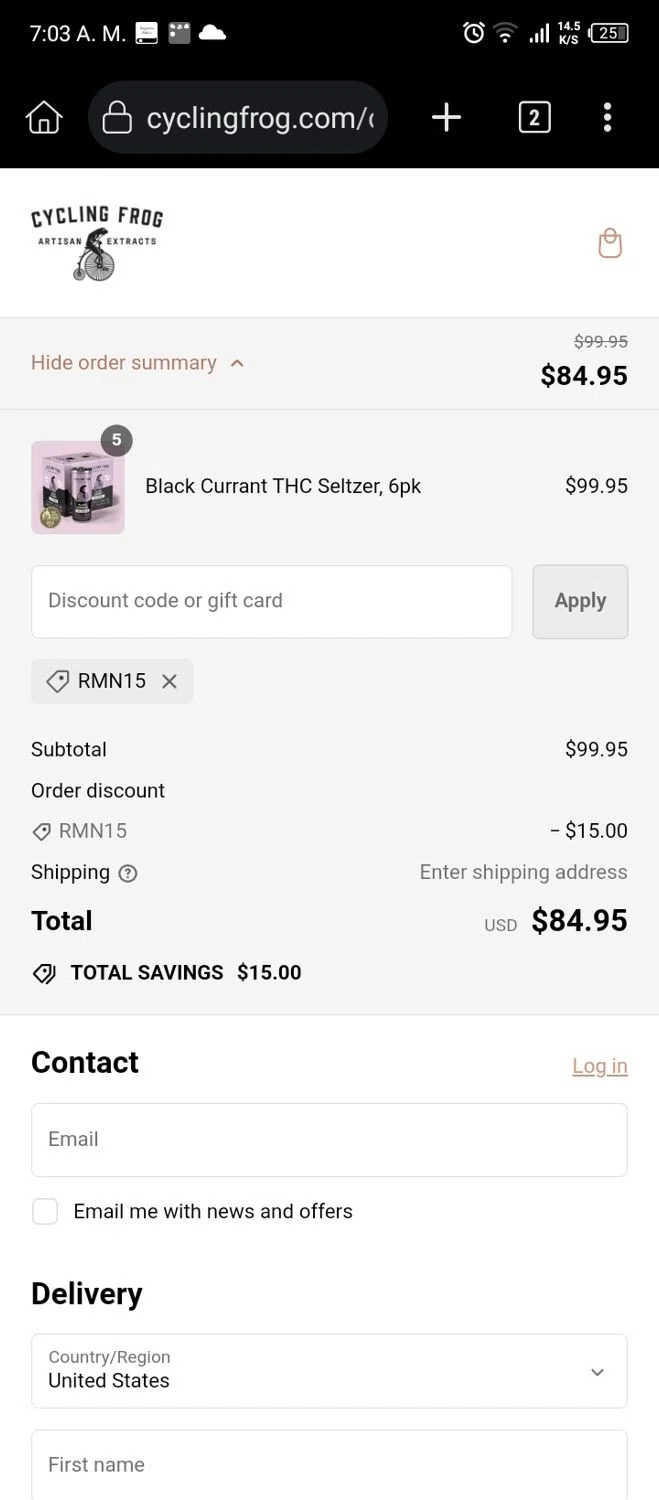Click the Apply discount button
Image resolution: width=659 pixels, height=1500 pixels.
[580, 601]
